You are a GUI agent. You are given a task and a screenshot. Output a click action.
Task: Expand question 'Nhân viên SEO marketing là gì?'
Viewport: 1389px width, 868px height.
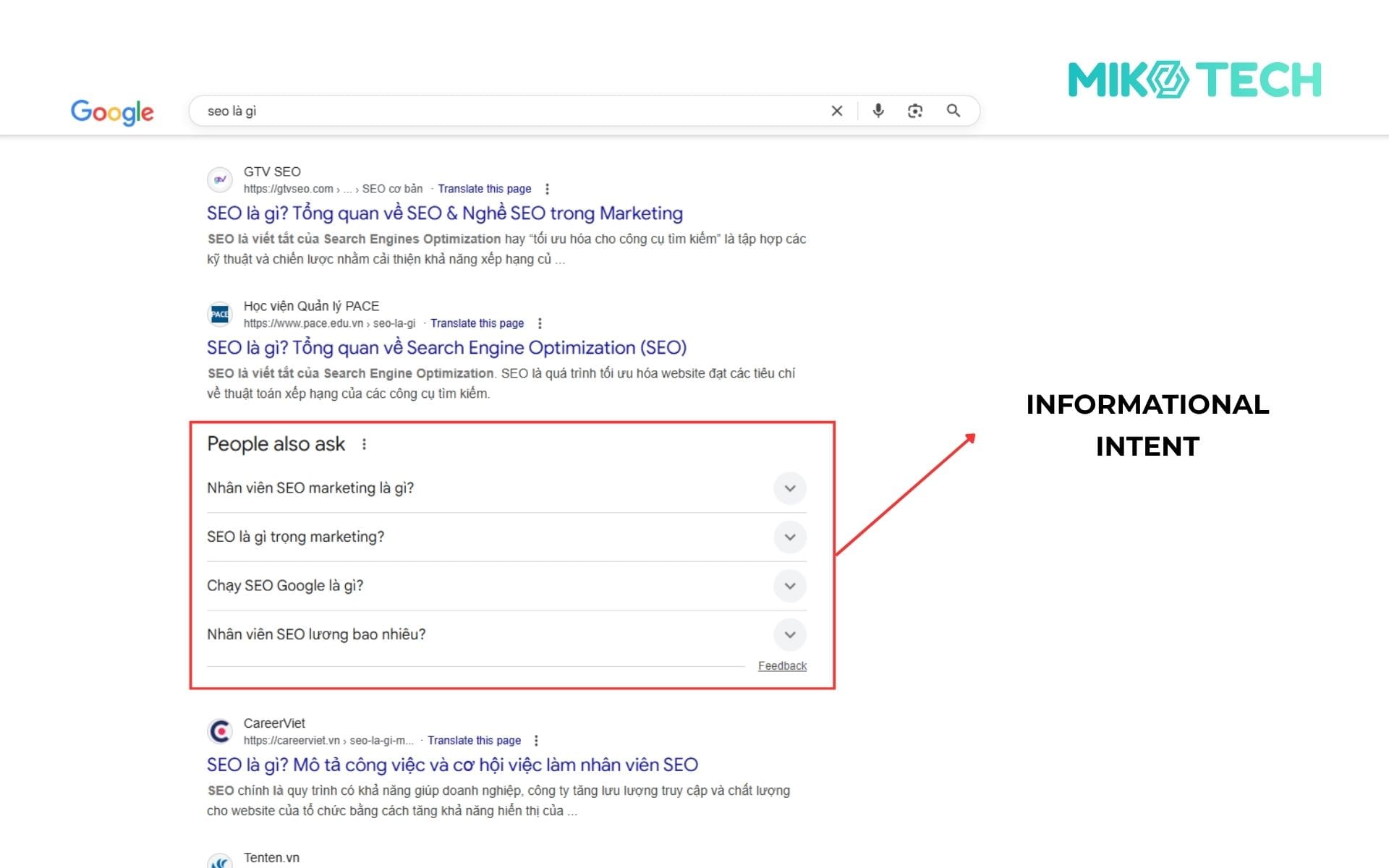[789, 488]
